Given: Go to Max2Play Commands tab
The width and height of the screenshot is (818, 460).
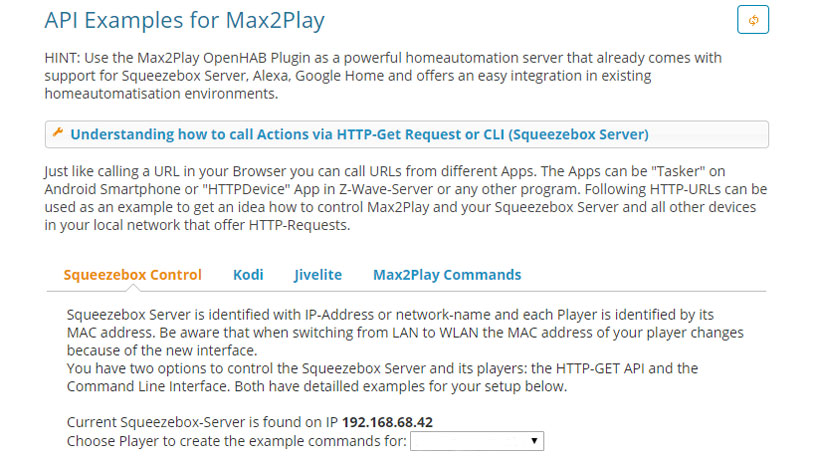Looking at the screenshot, I should (x=447, y=275).
